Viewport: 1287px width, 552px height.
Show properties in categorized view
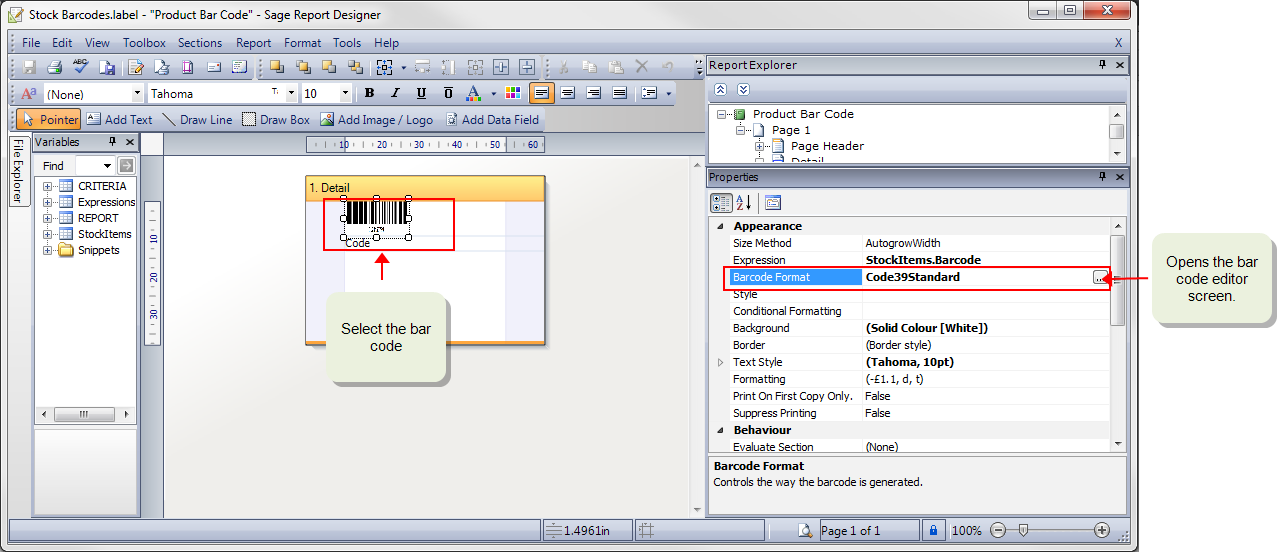click(721, 203)
